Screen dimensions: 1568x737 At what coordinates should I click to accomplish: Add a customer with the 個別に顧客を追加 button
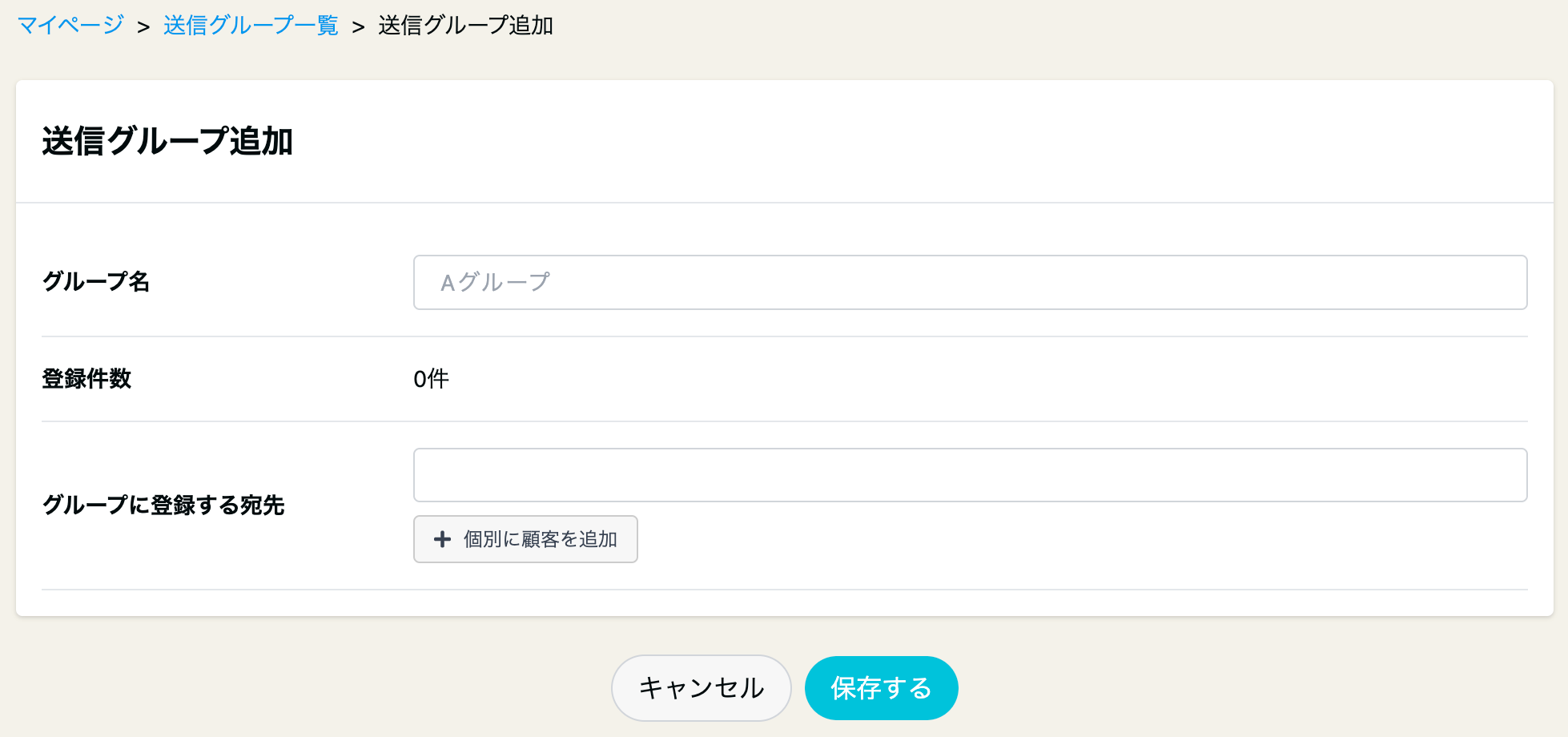click(525, 539)
